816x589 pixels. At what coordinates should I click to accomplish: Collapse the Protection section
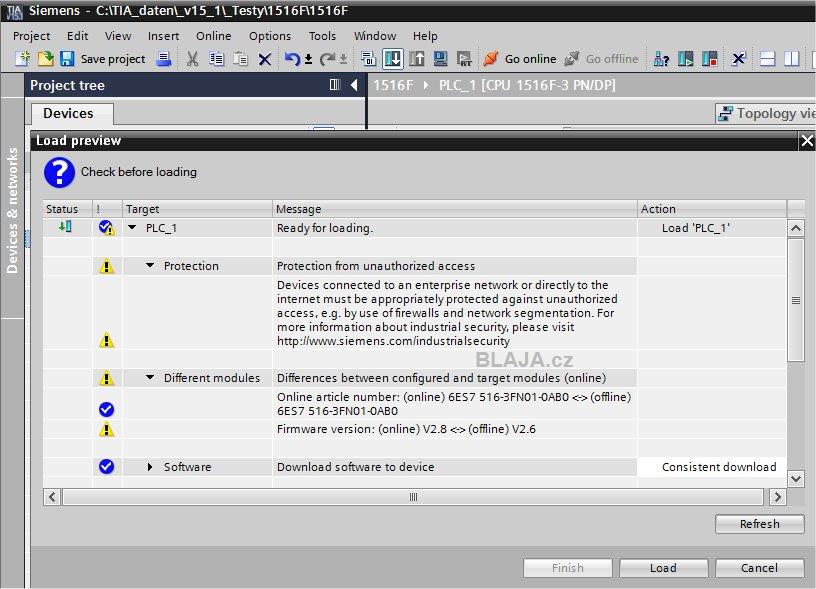150,265
